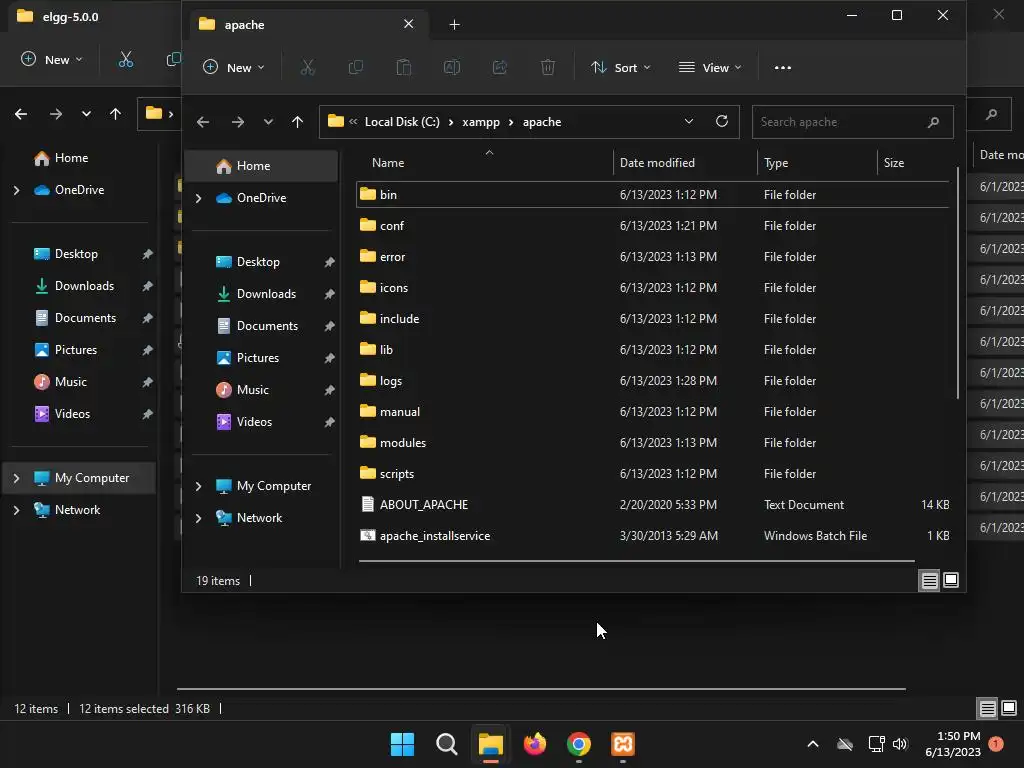
Task: Go forward in the apache window
Action: point(238,122)
